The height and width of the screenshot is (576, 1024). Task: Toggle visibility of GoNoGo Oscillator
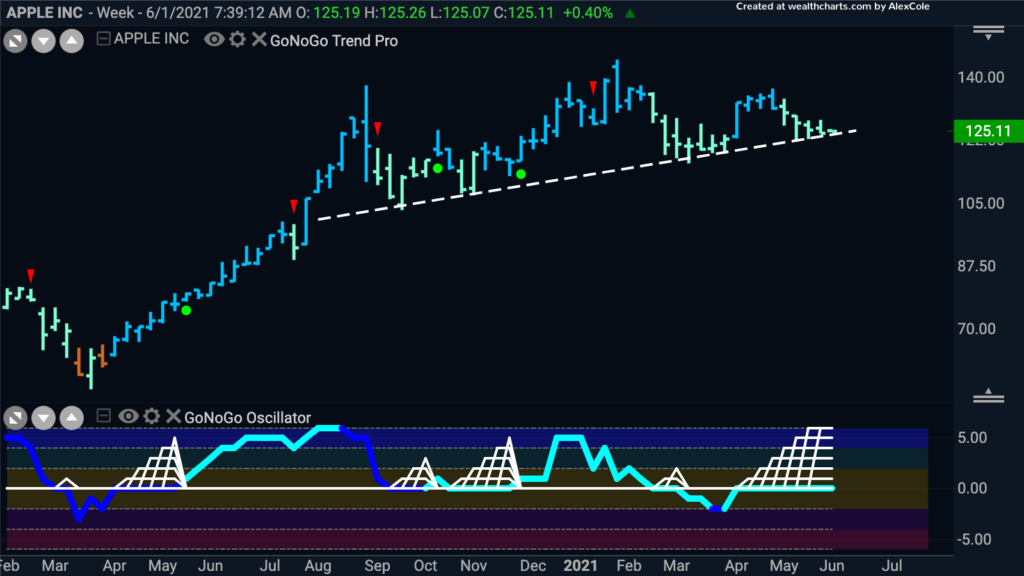128,416
